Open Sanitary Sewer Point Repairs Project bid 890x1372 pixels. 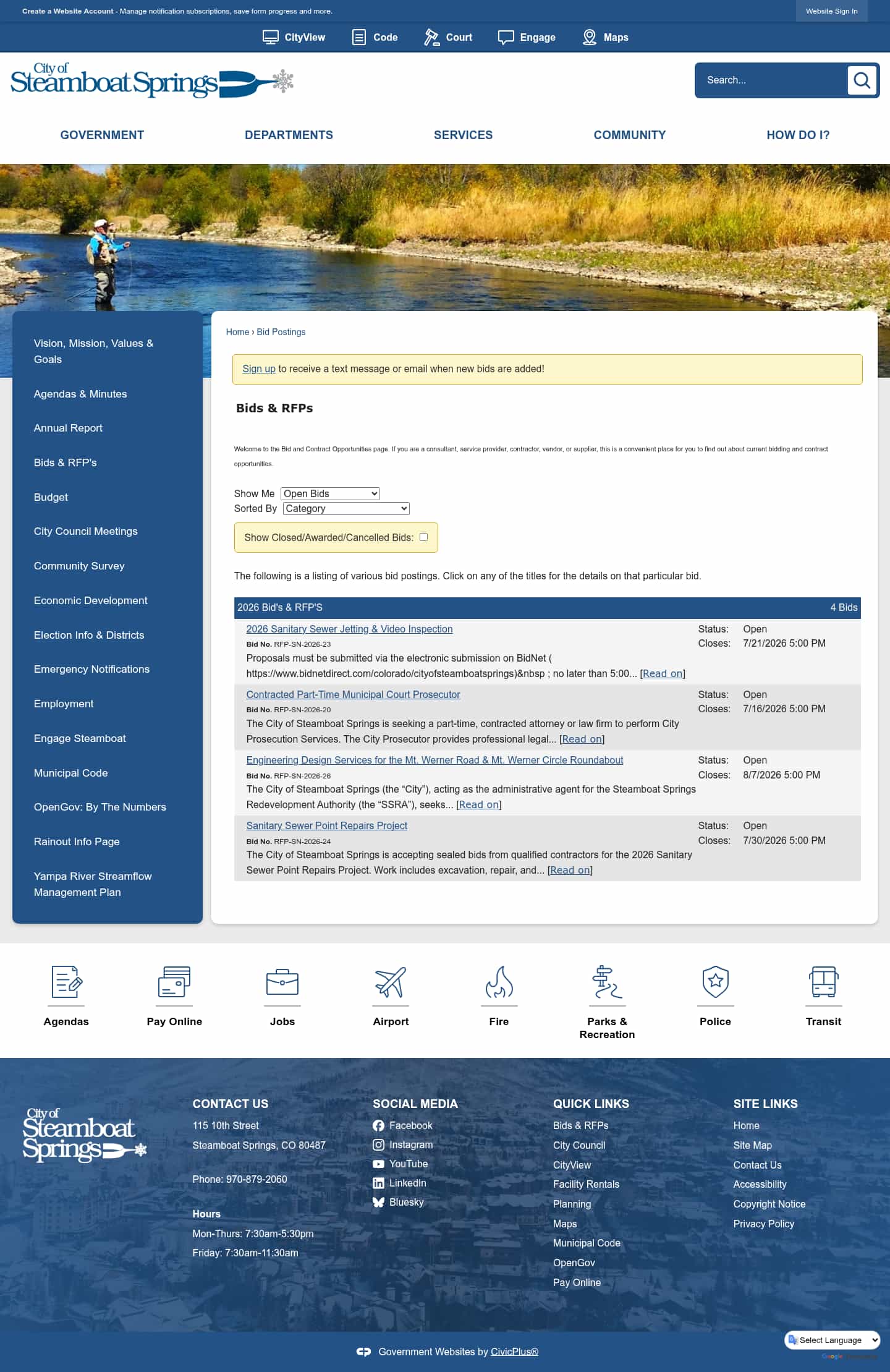[x=326, y=825]
